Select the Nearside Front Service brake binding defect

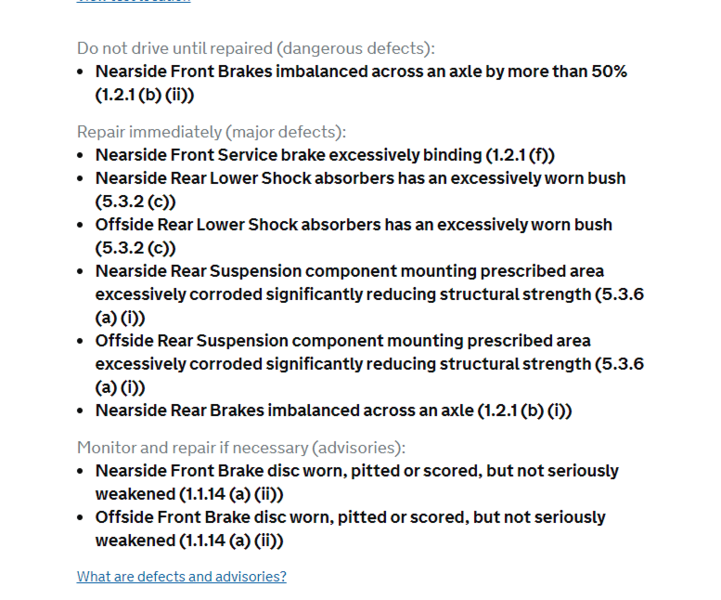[x=290, y=154]
